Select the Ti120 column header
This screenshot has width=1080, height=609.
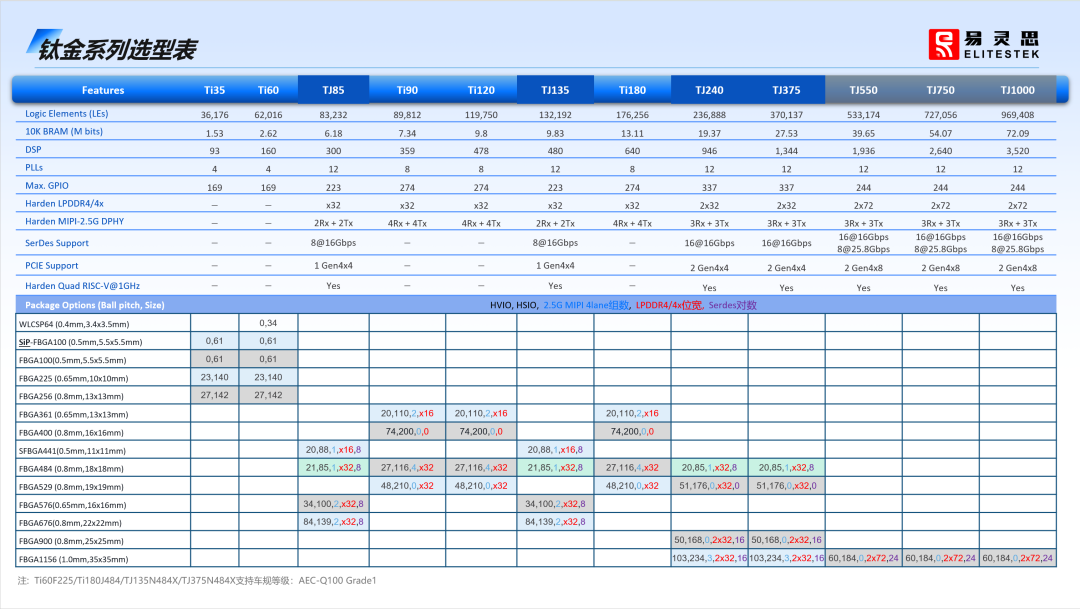481,90
